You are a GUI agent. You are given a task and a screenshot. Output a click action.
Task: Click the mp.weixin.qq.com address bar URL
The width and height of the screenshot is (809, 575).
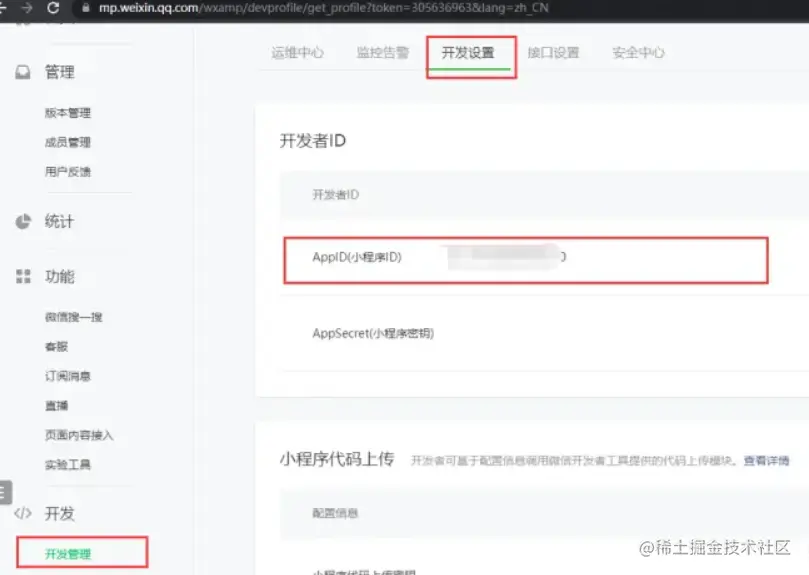[x=323, y=8]
